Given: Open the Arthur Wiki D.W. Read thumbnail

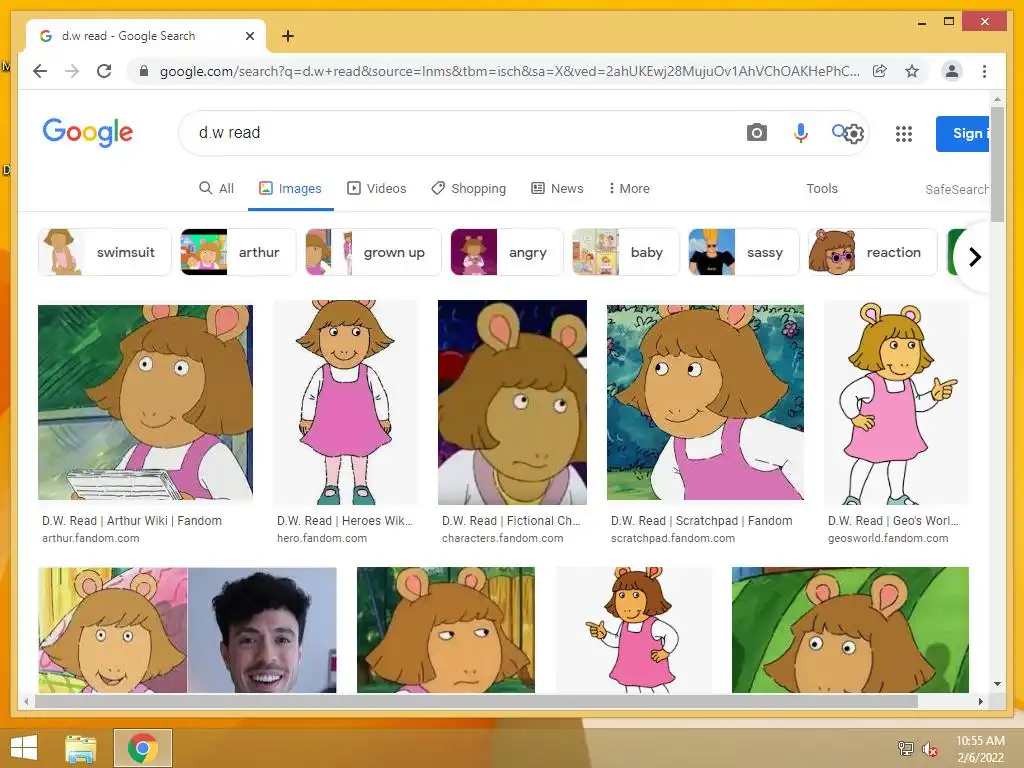Looking at the screenshot, I should click(x=145, y=402).
